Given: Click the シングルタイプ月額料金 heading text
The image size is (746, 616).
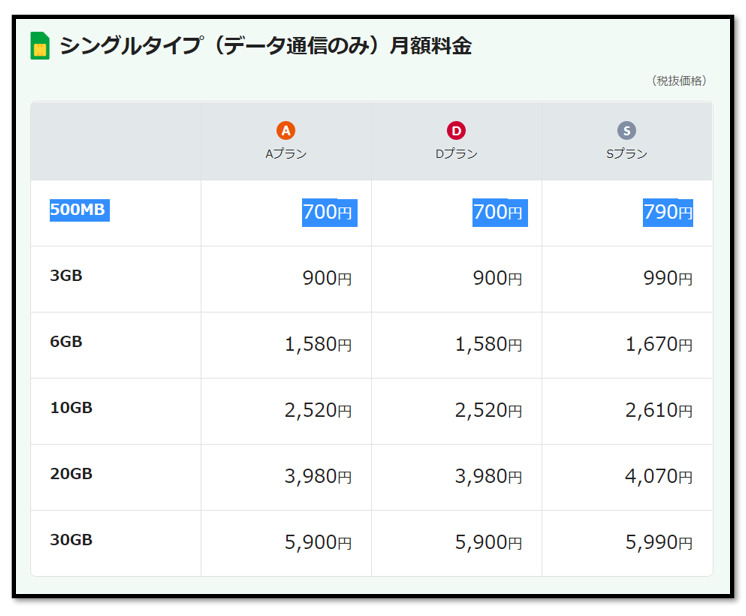Looking at the screenshot, I should (x=266, y=45).
